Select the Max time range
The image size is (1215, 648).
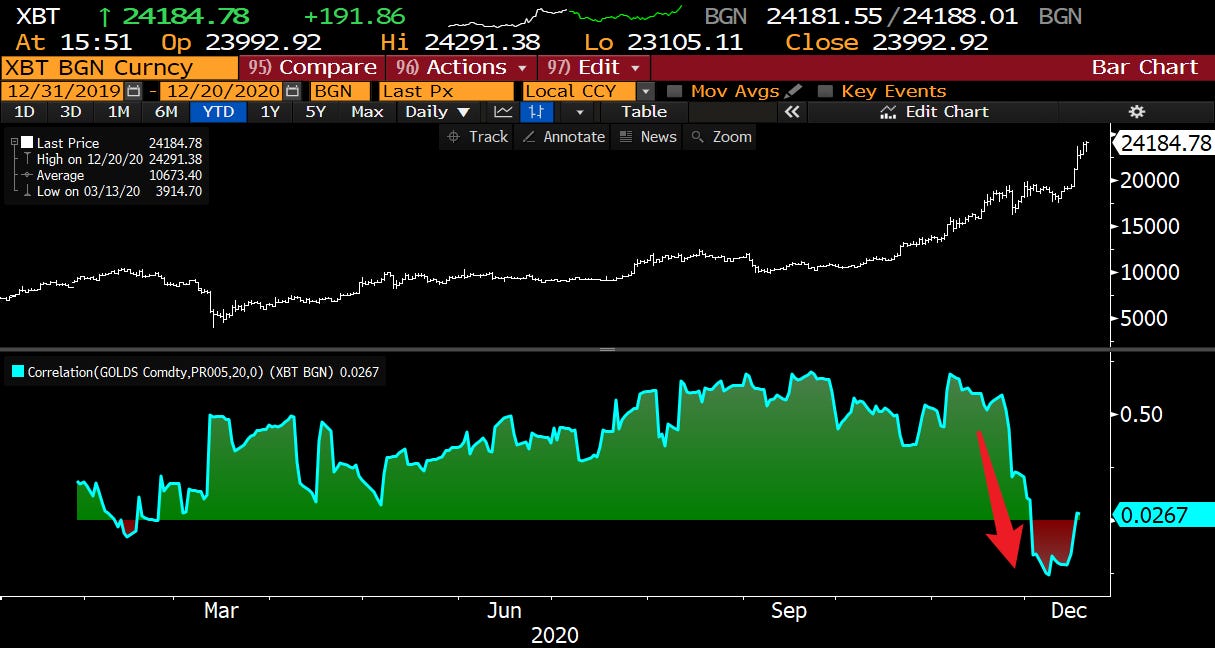pos(367,112)
